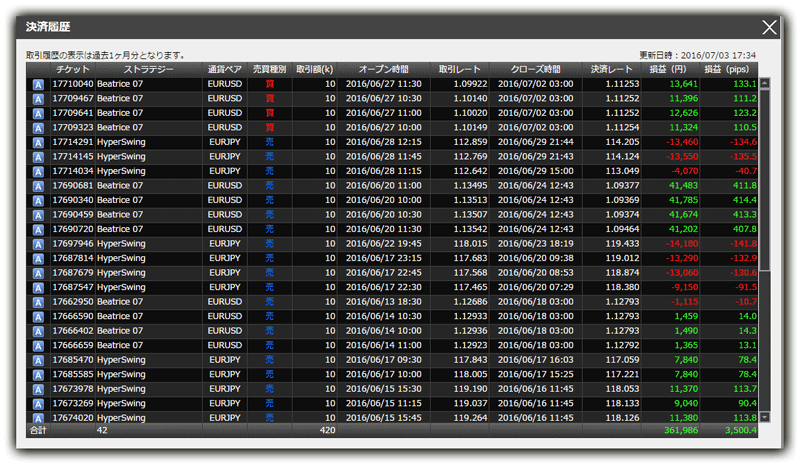
Task: Sort by the ストラテジー column header
Action: click(x=148, y=69)
